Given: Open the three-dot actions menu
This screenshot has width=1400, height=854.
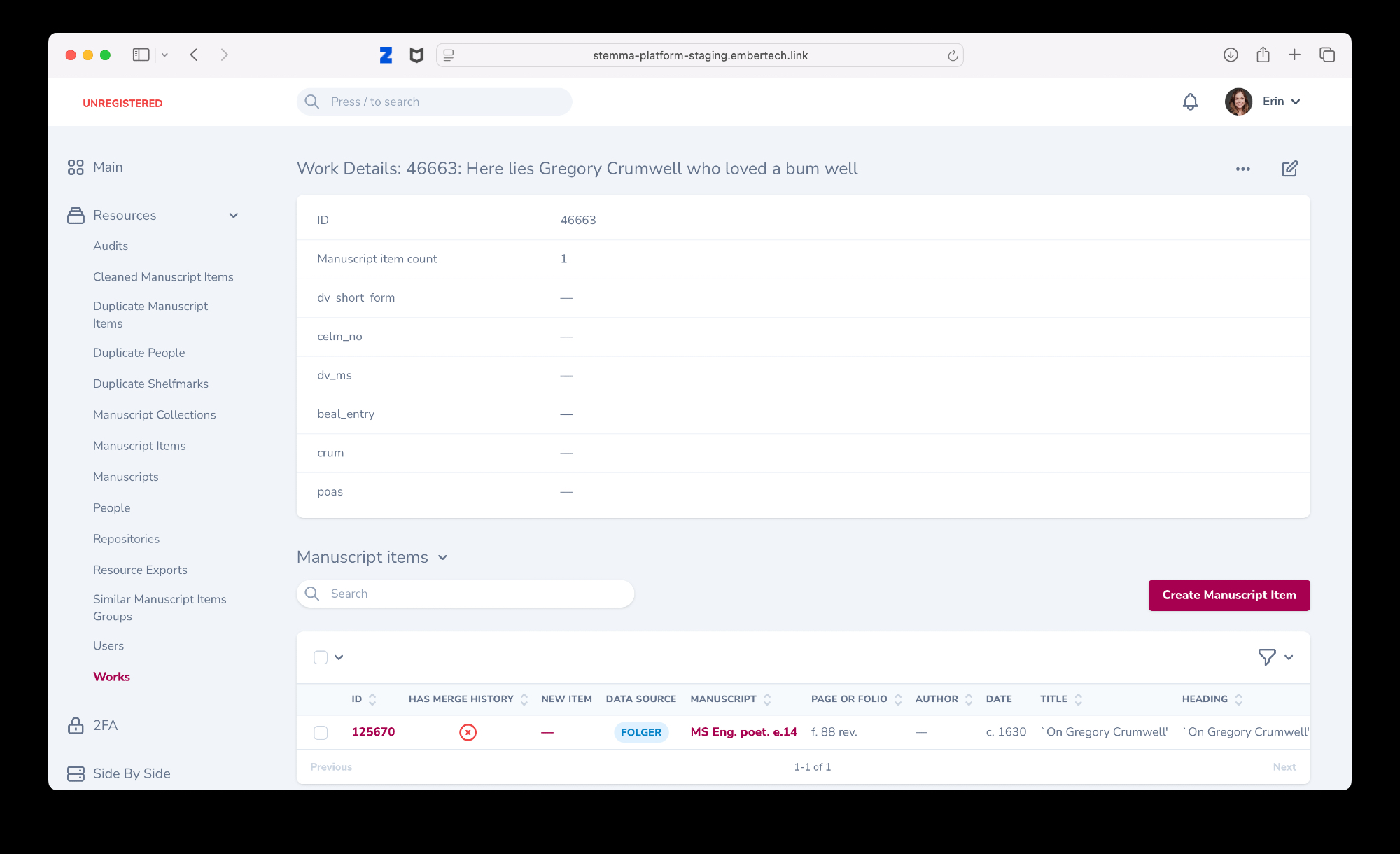Looking at the screenshot, I should [x=1242, y=169].
